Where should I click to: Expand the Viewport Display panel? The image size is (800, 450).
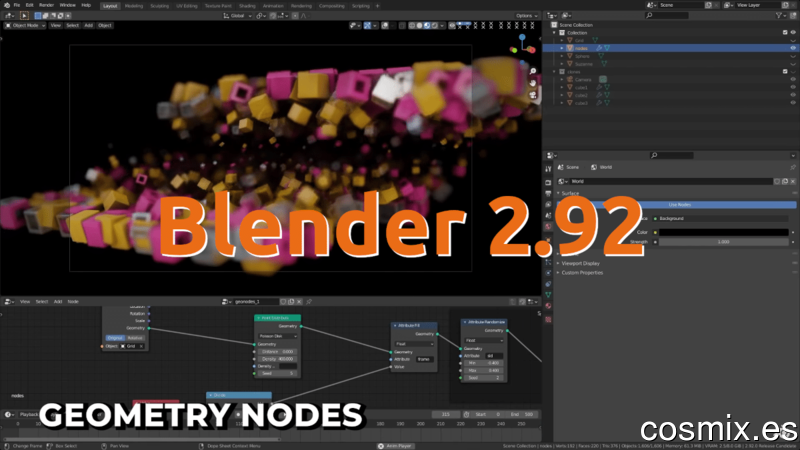pyautogui.click(x=580, y=263)
